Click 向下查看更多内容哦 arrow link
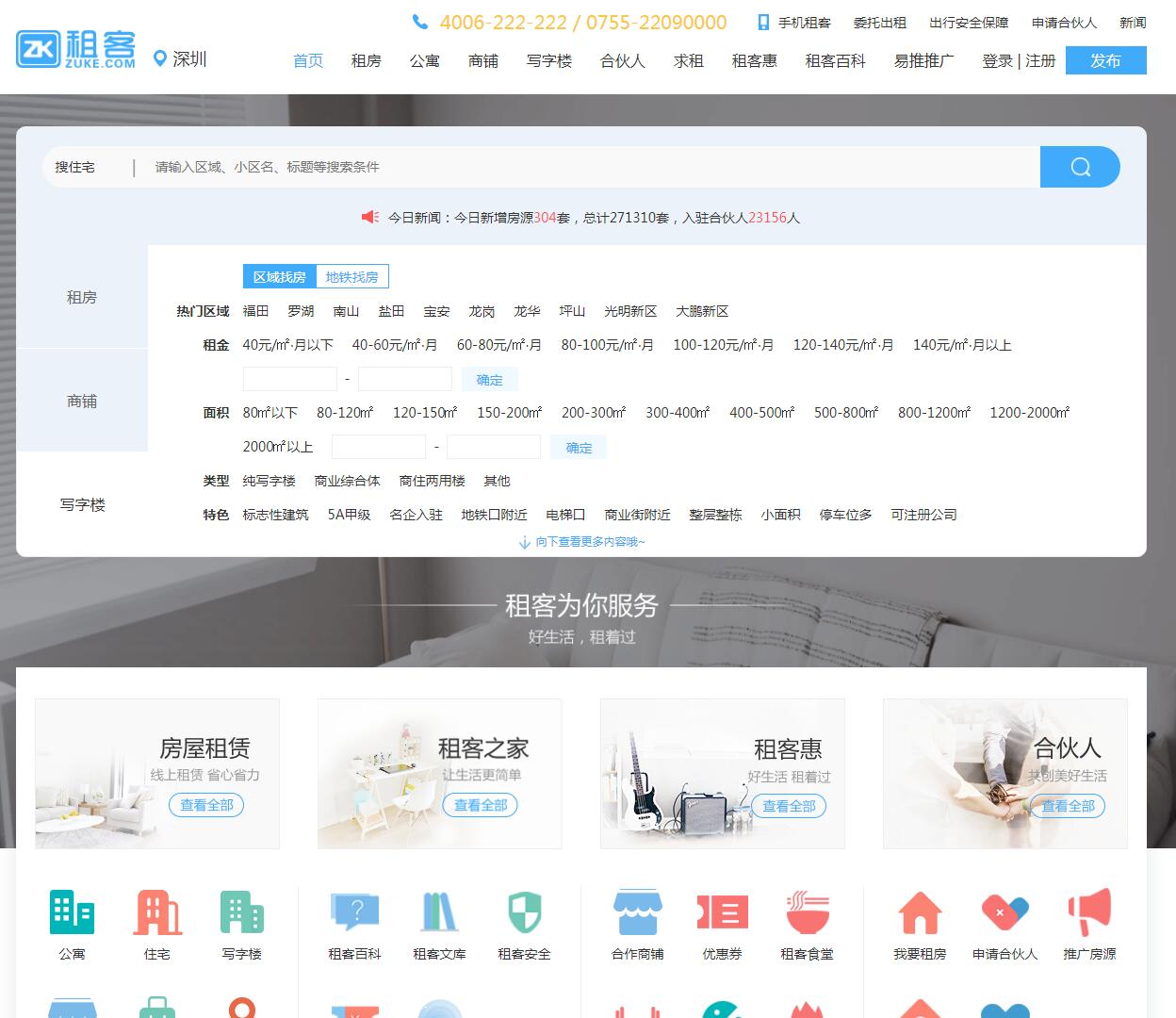This screenshot has width=1176, height=1018. (581, 542)
